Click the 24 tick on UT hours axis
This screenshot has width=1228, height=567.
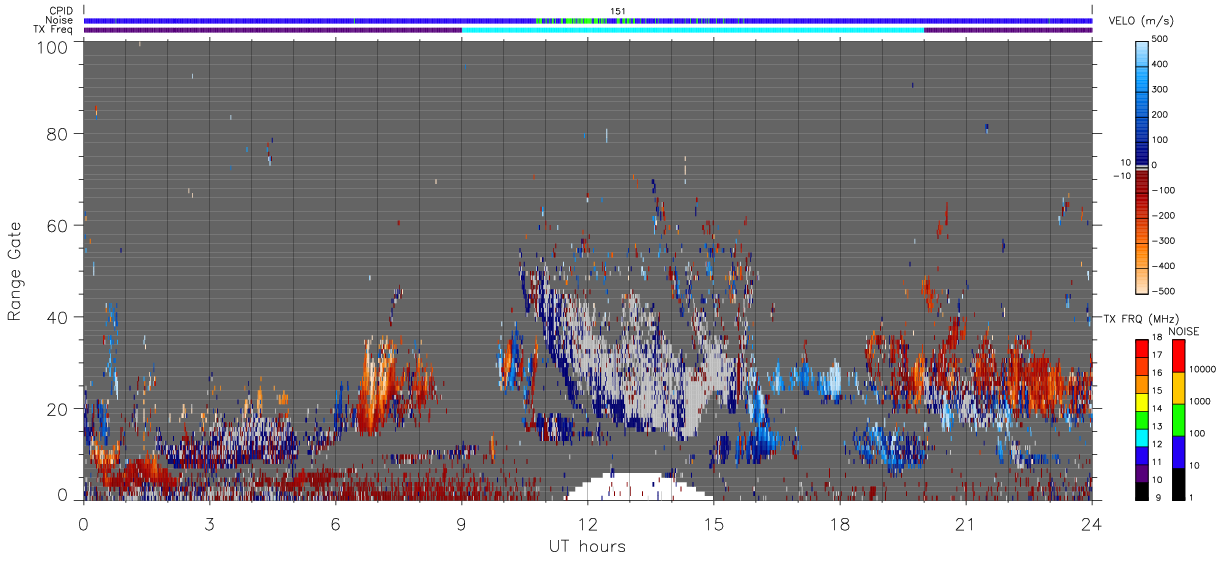pos(1091,523)
